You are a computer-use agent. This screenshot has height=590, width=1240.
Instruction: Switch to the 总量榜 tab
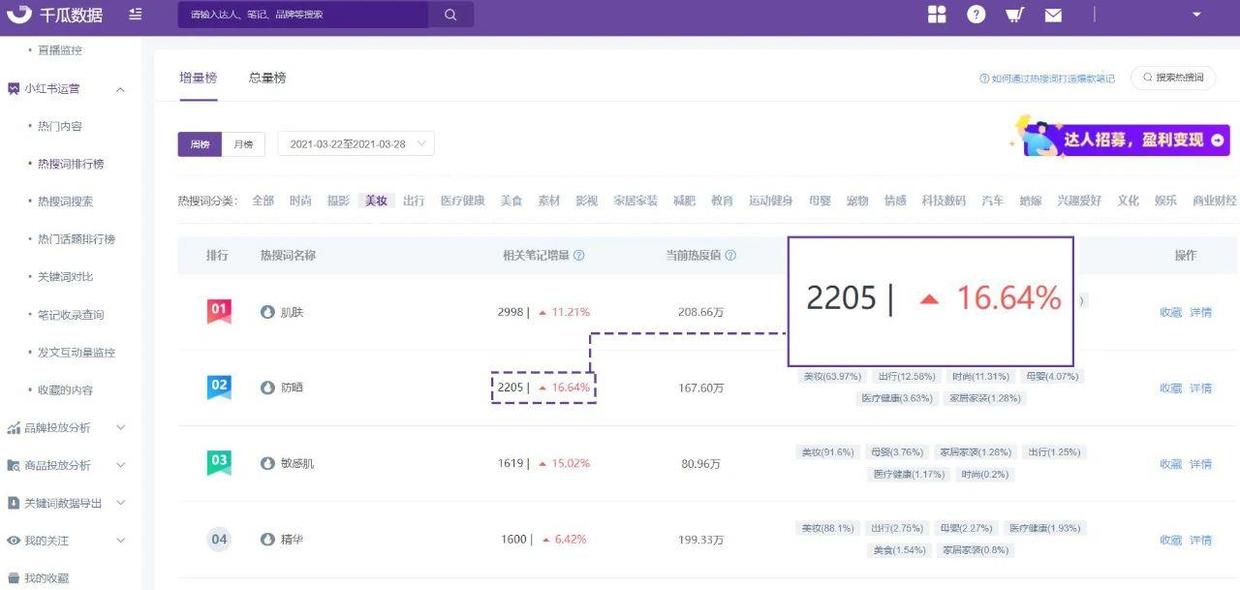(x=267, y=78)
